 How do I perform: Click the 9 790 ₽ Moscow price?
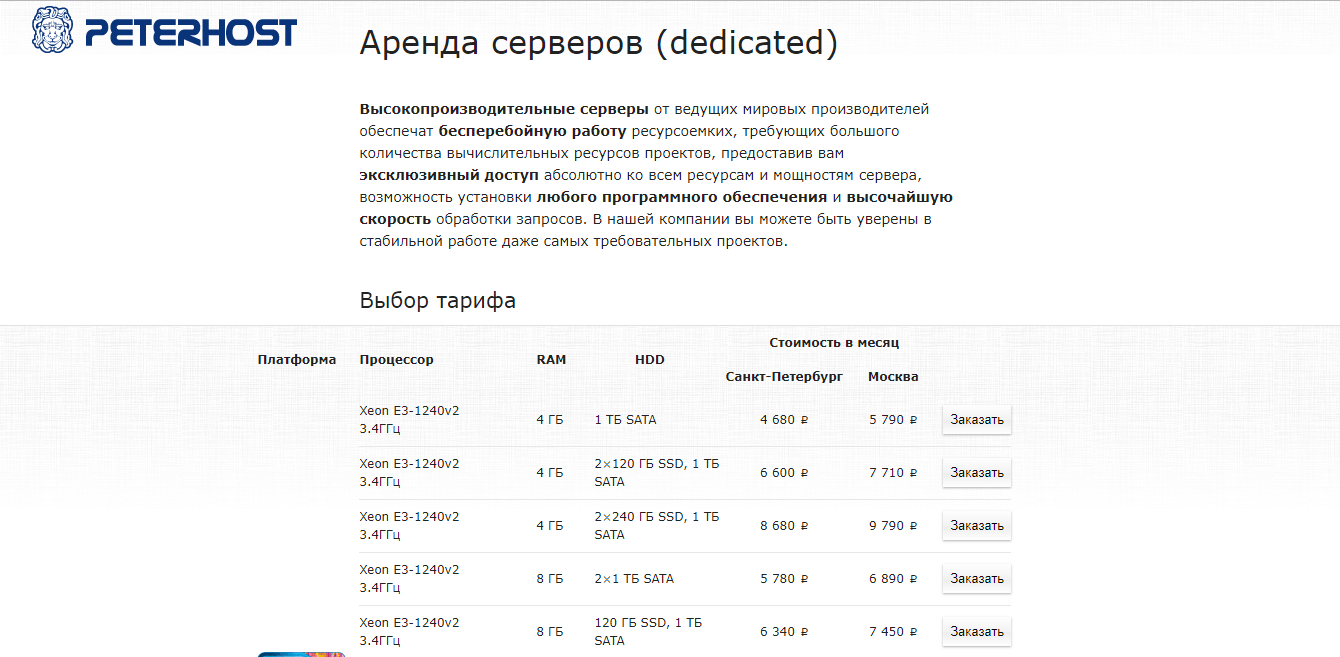(x=892, y=526)
